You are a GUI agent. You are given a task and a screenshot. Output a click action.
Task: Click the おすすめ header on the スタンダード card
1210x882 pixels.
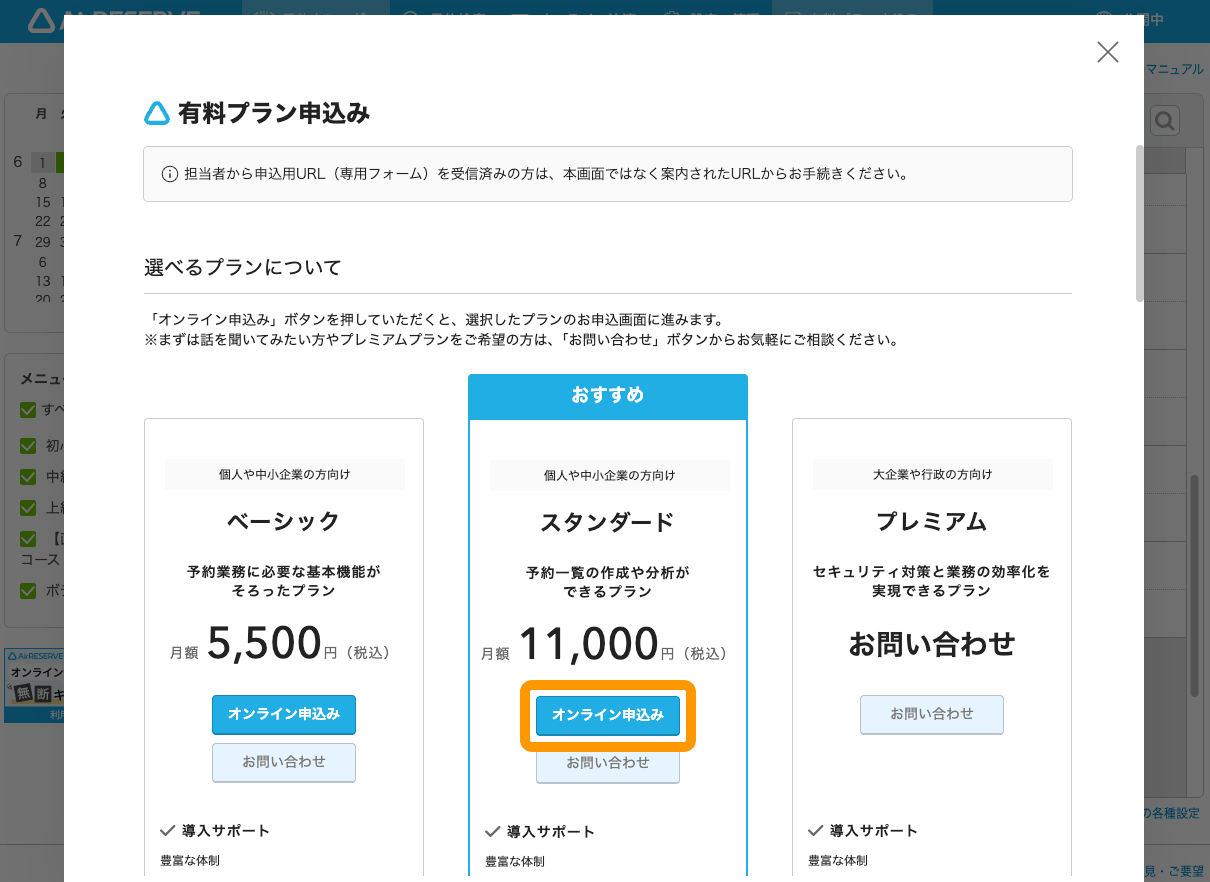click(608, 396)
